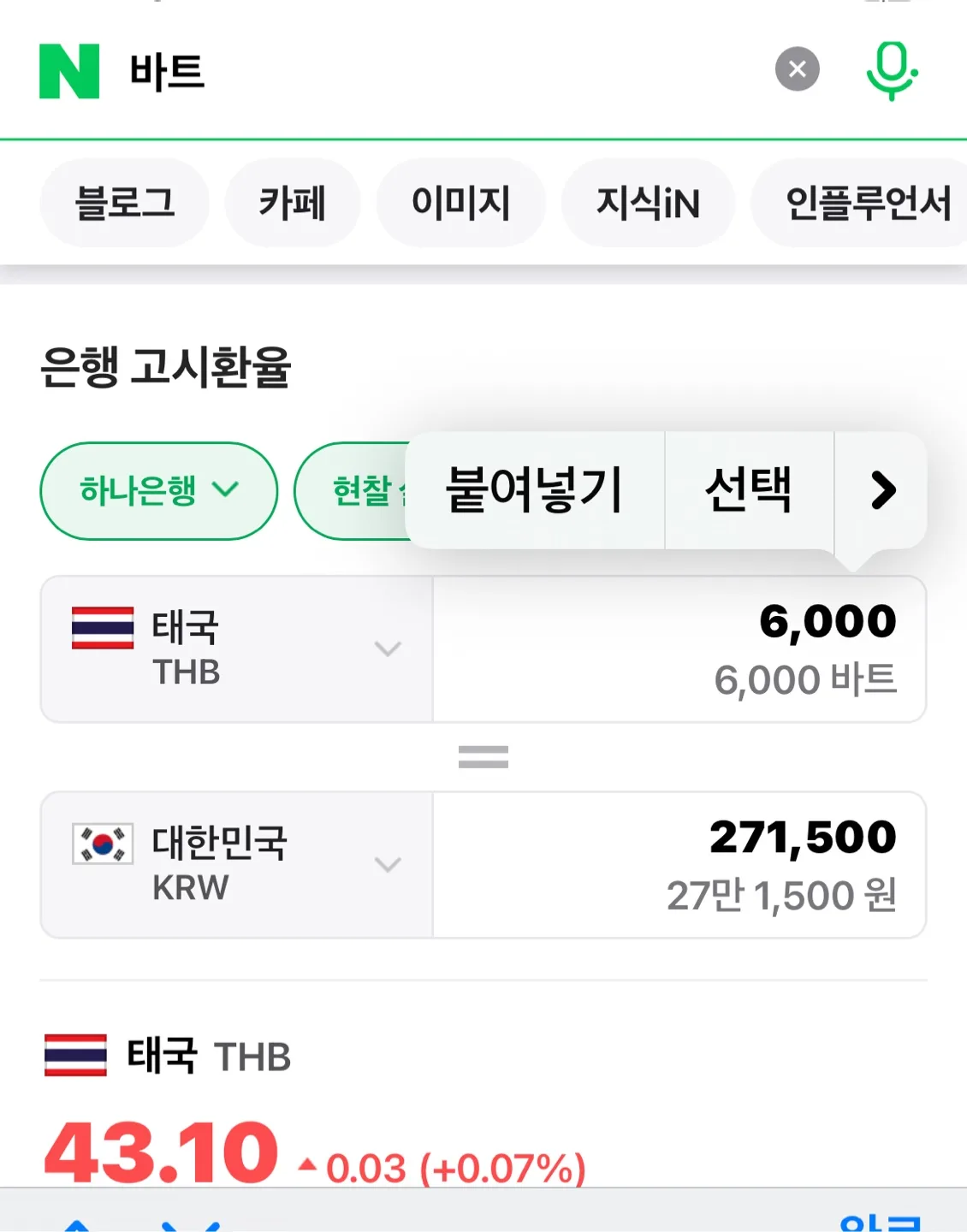The image size is (967, 1232).
Task: Switch to the 블로그 tab
Action: click(x=125, y=203)
